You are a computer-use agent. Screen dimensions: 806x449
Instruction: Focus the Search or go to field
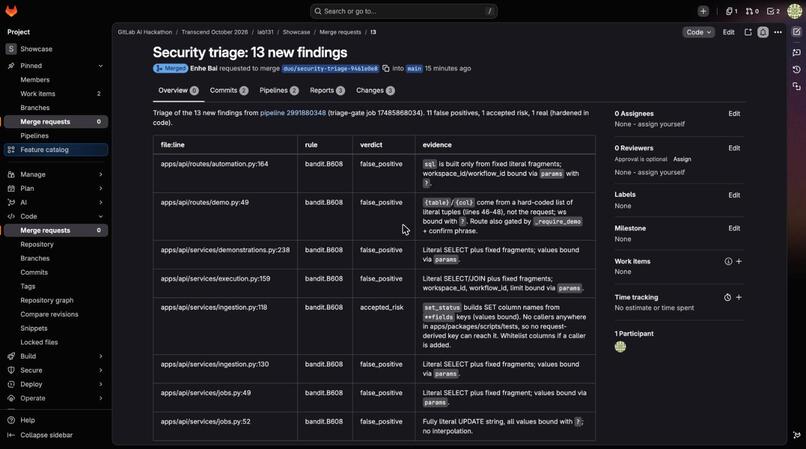tap(404, 11)
